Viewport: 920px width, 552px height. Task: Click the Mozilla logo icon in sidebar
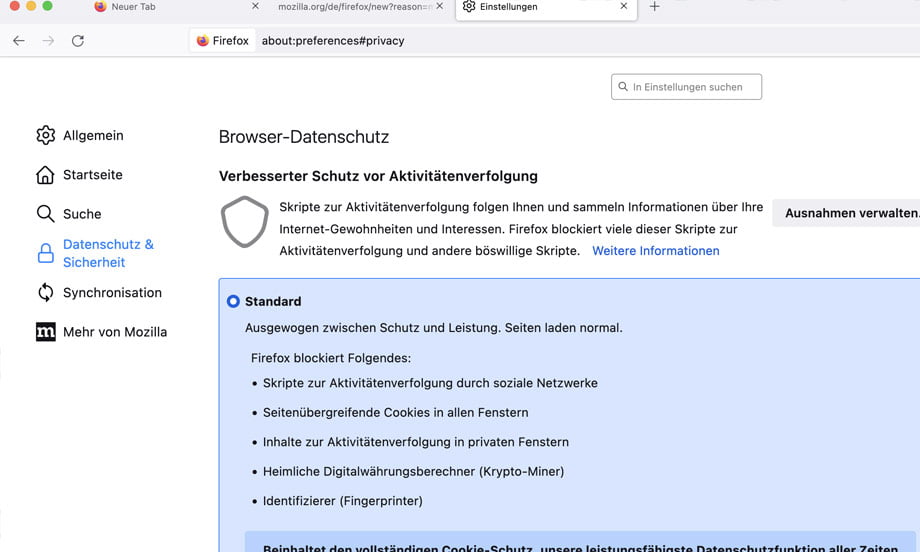click(45, 332)
